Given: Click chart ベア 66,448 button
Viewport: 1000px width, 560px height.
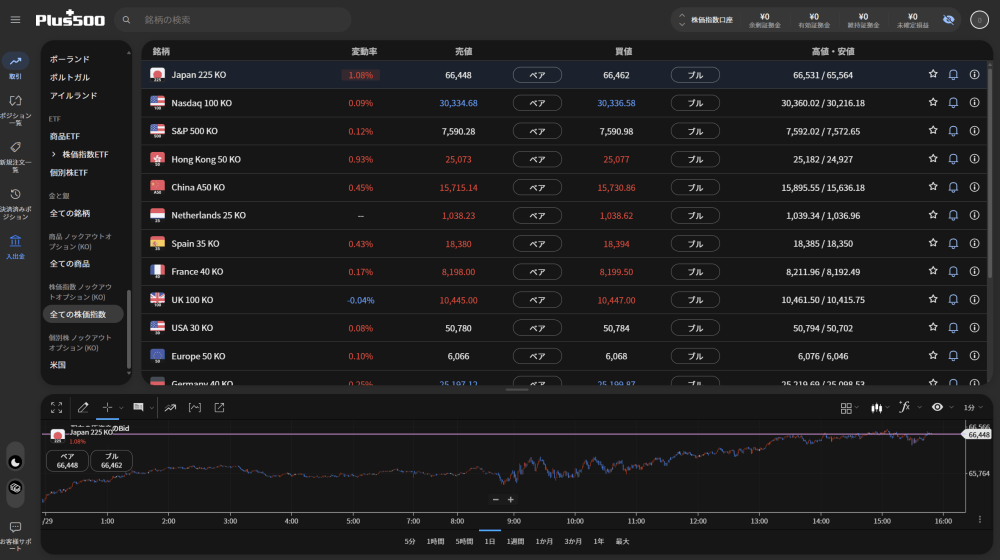Looking at the screenshot, I should (x=67, y=461).
